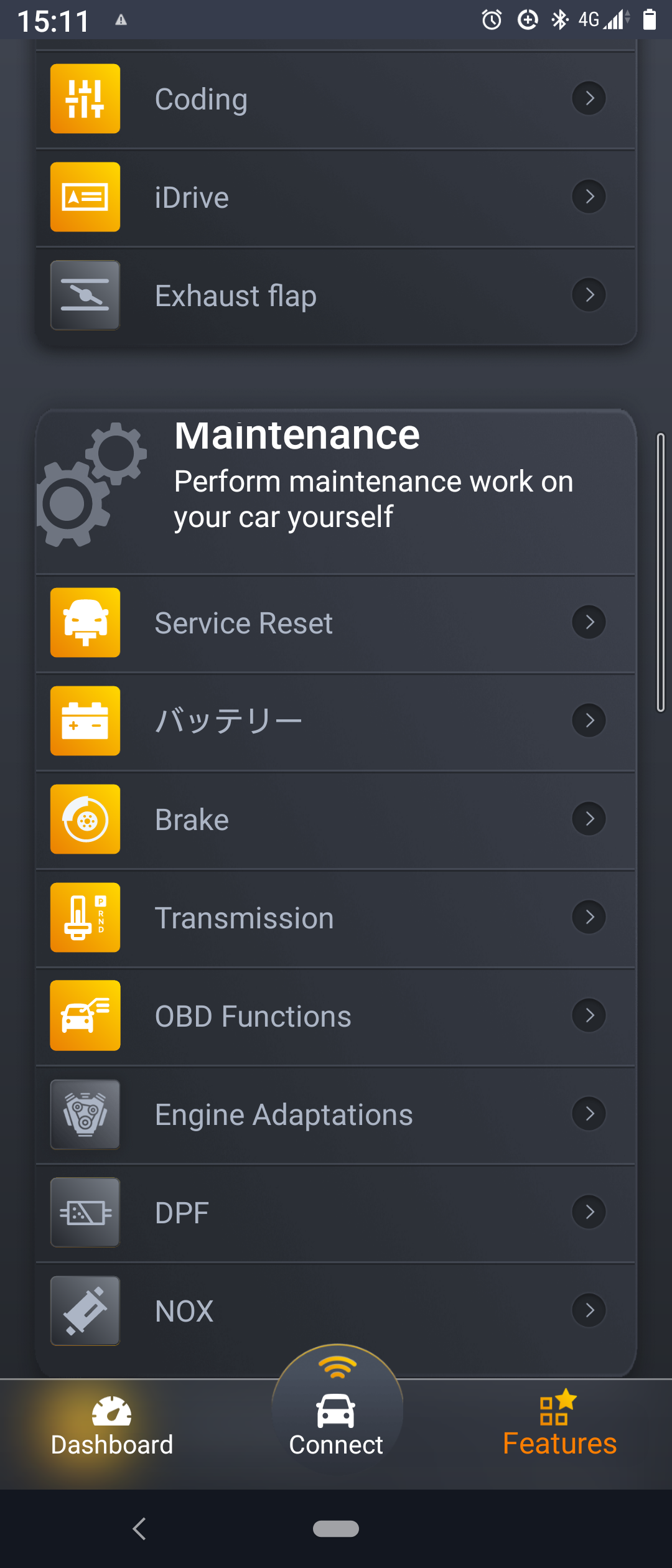Screen dimensions: 672x1568
Task: Tap the battery icon
Action: click(85, 721)
